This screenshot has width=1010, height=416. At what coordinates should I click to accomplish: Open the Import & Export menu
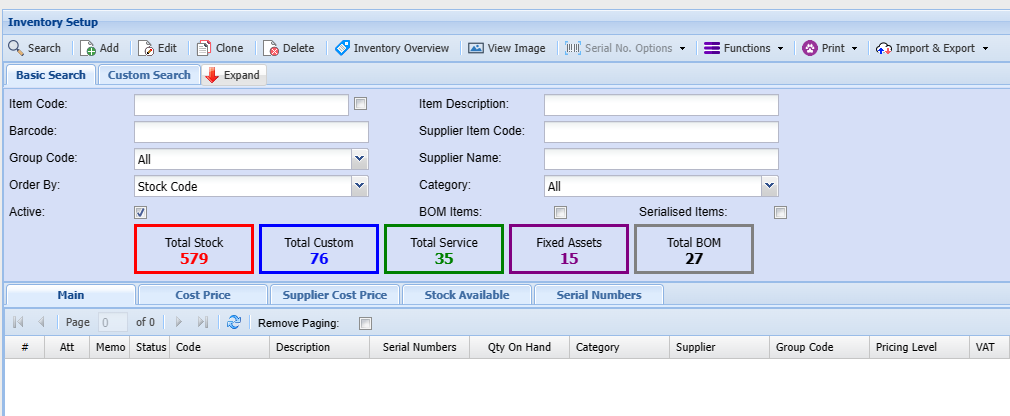(932, 48)
